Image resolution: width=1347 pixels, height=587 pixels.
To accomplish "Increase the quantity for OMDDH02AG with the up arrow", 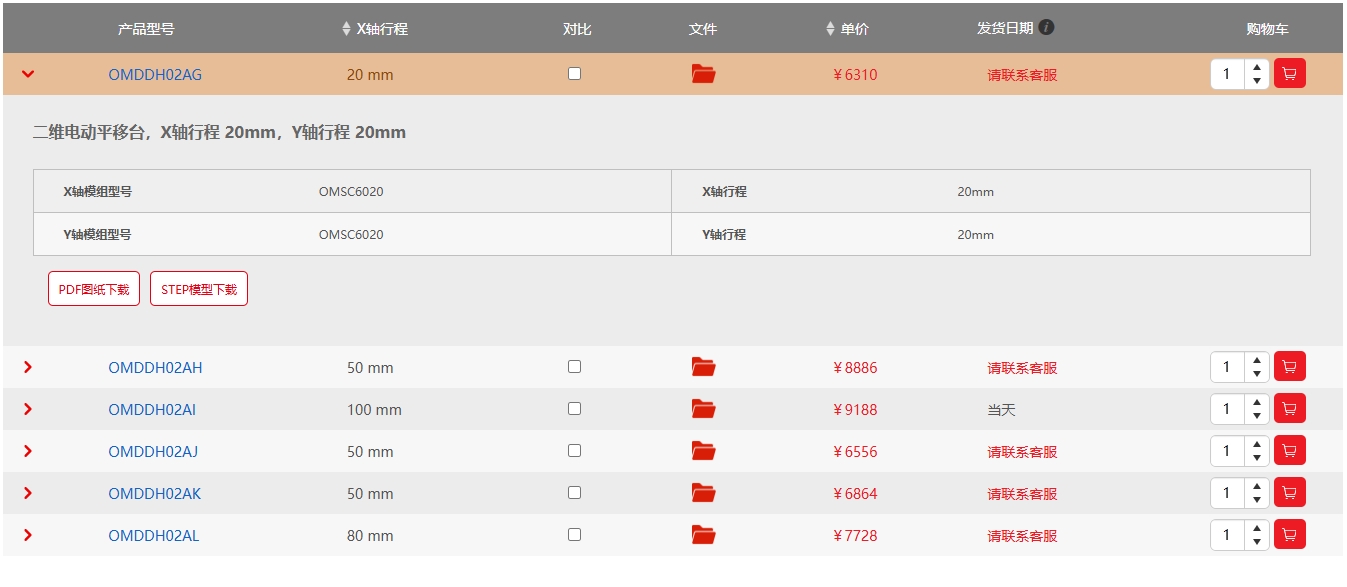I will tap(1256, 68).
